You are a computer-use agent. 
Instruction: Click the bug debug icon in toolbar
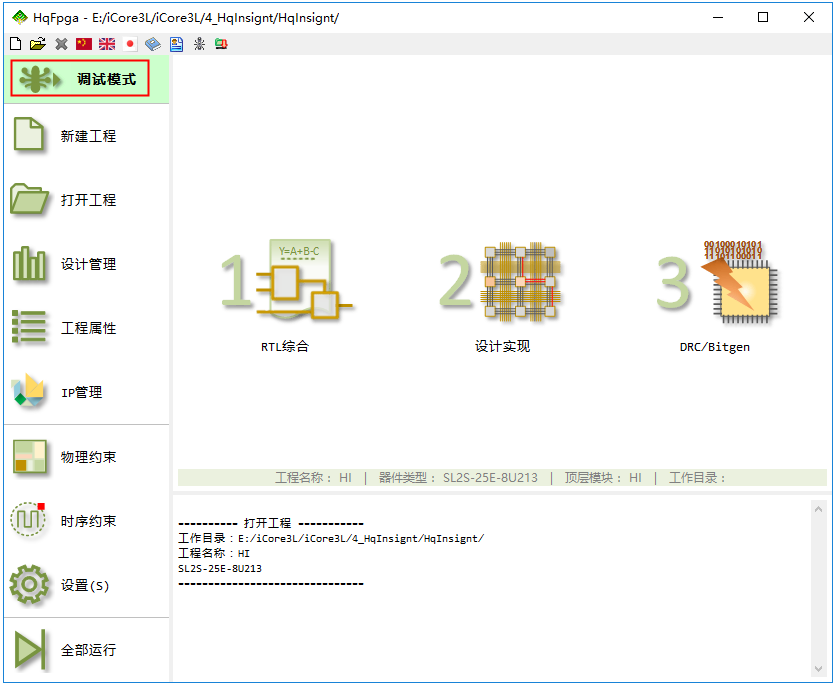coord(199,44)
